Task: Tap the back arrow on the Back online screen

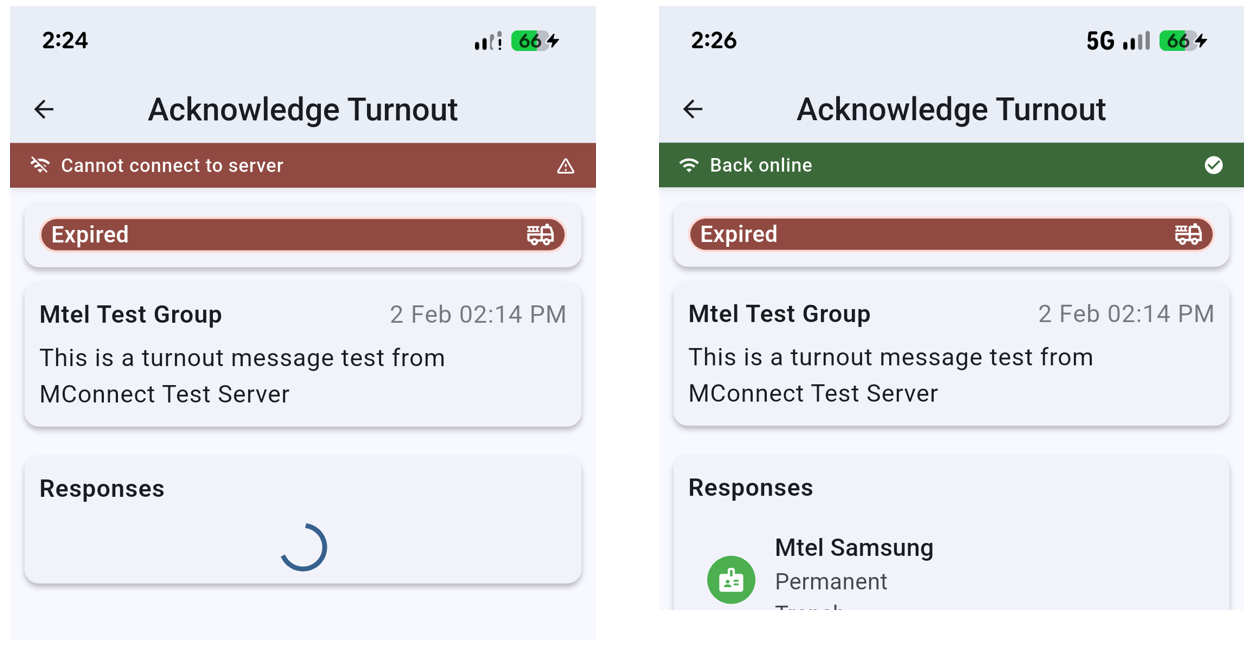Action: [x=693, y=109]
